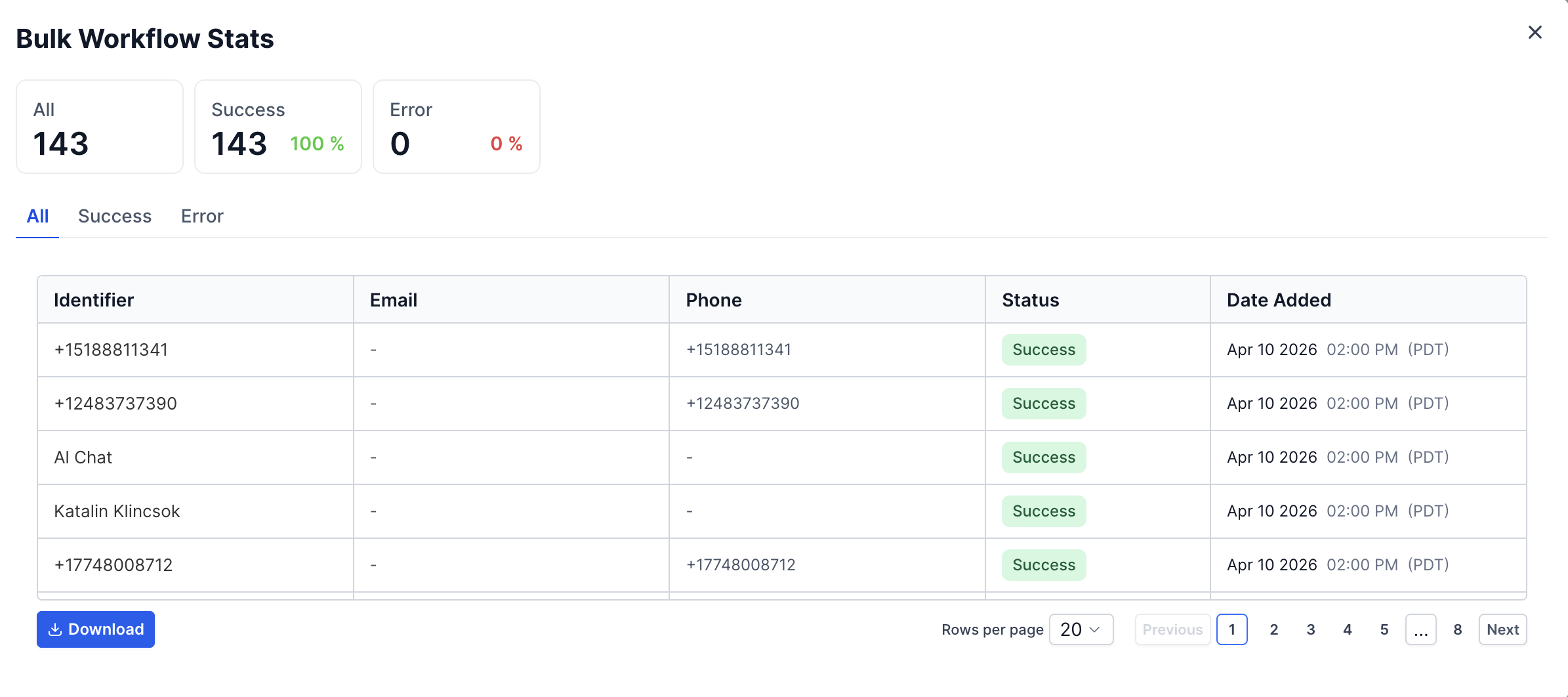Select page 3 of the table
1568x697 pixels.
point(1310,629)
